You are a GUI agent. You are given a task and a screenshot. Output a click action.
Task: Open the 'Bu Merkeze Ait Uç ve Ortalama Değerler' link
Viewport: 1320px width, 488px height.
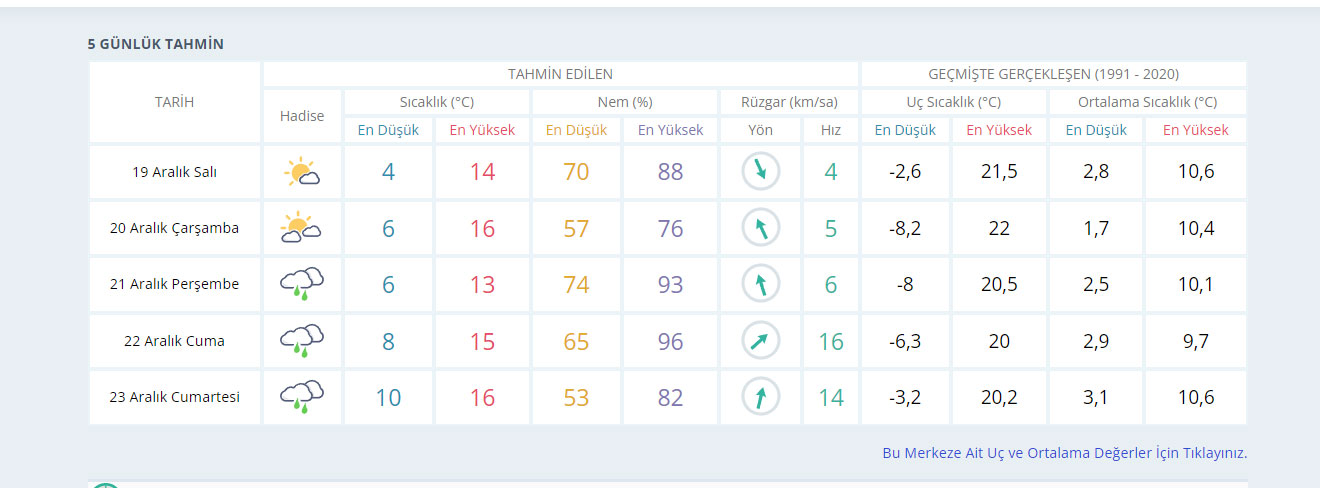[1064, 453]
